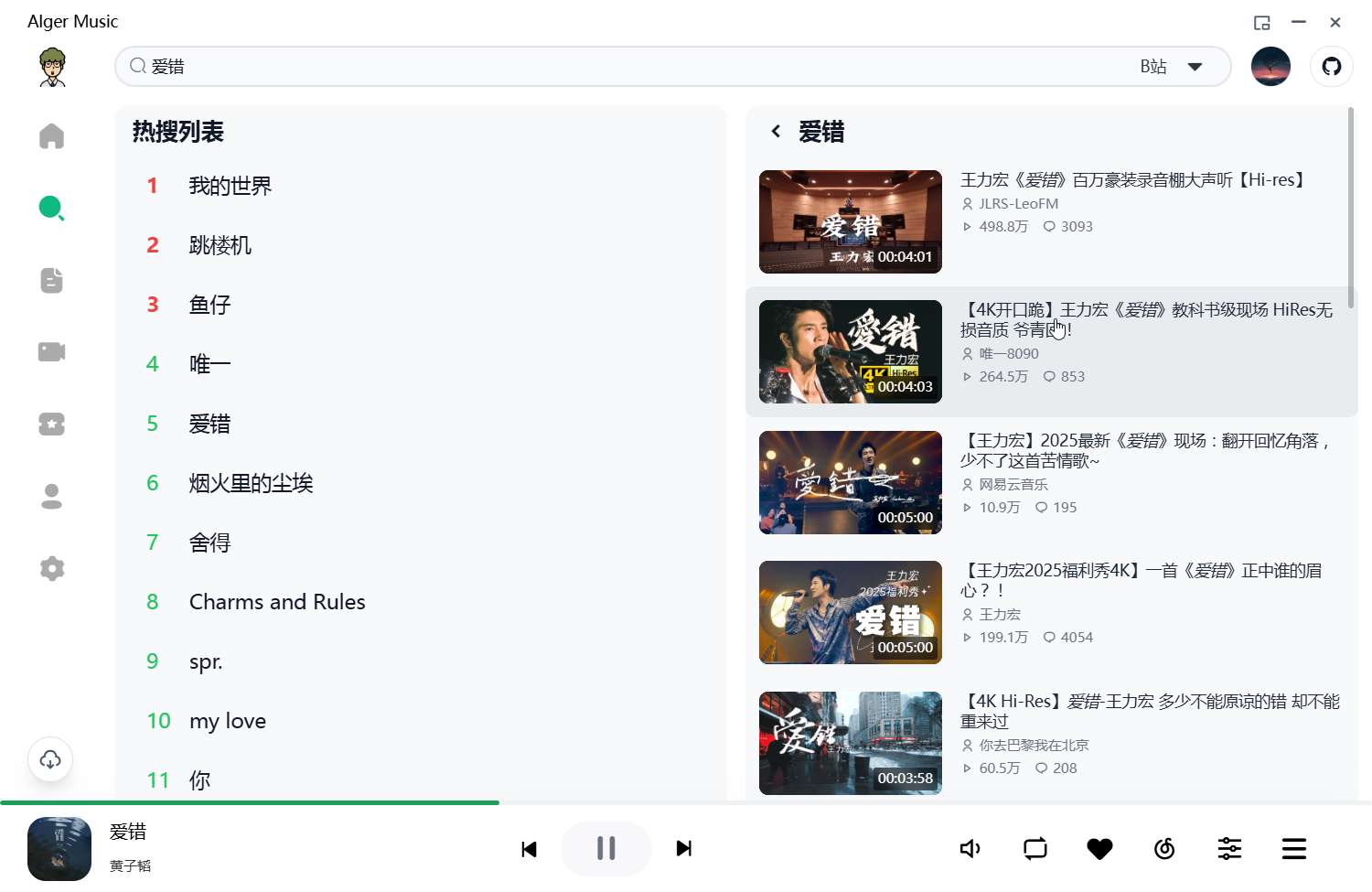Click the 热搜列表 heading
This screenshot has width=1372, height=892.
(x=178, y=132)
